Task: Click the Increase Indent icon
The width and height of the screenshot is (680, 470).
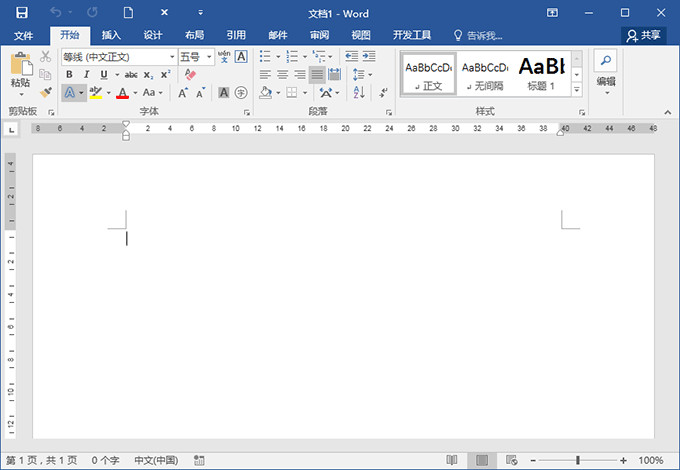Action: coord(368,57)
